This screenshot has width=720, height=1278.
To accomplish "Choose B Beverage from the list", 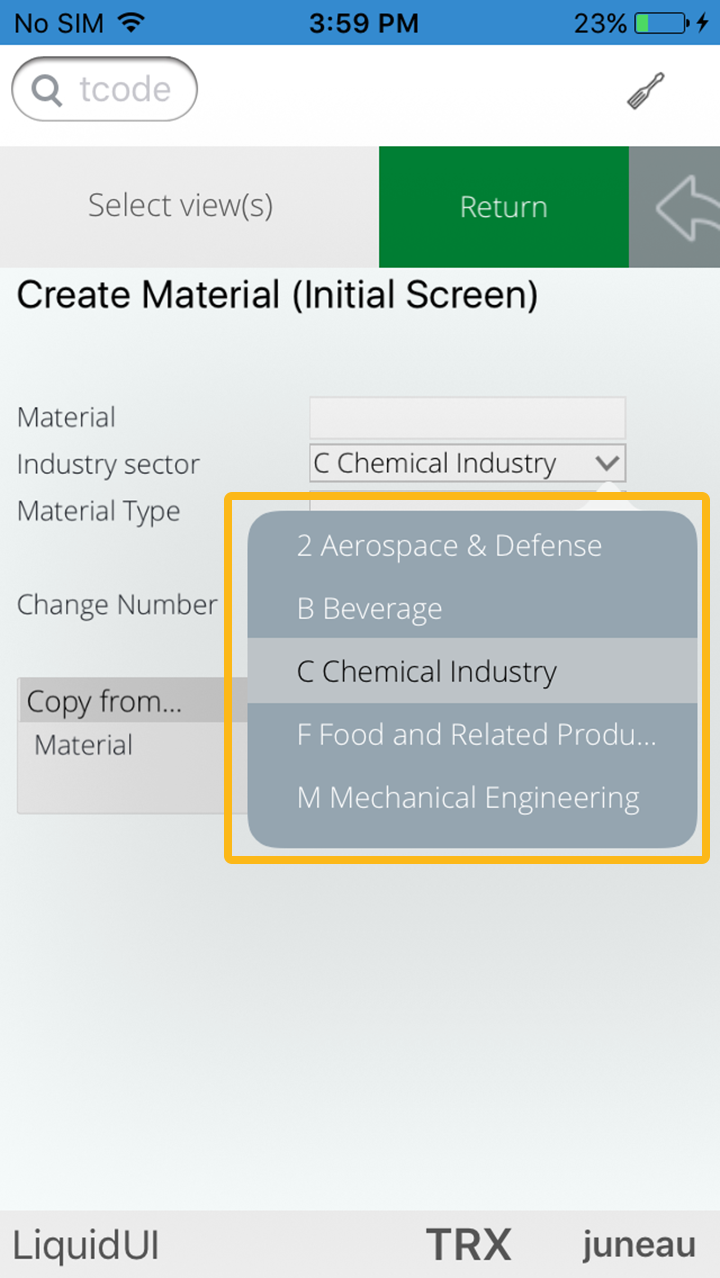I will (370, 609).
